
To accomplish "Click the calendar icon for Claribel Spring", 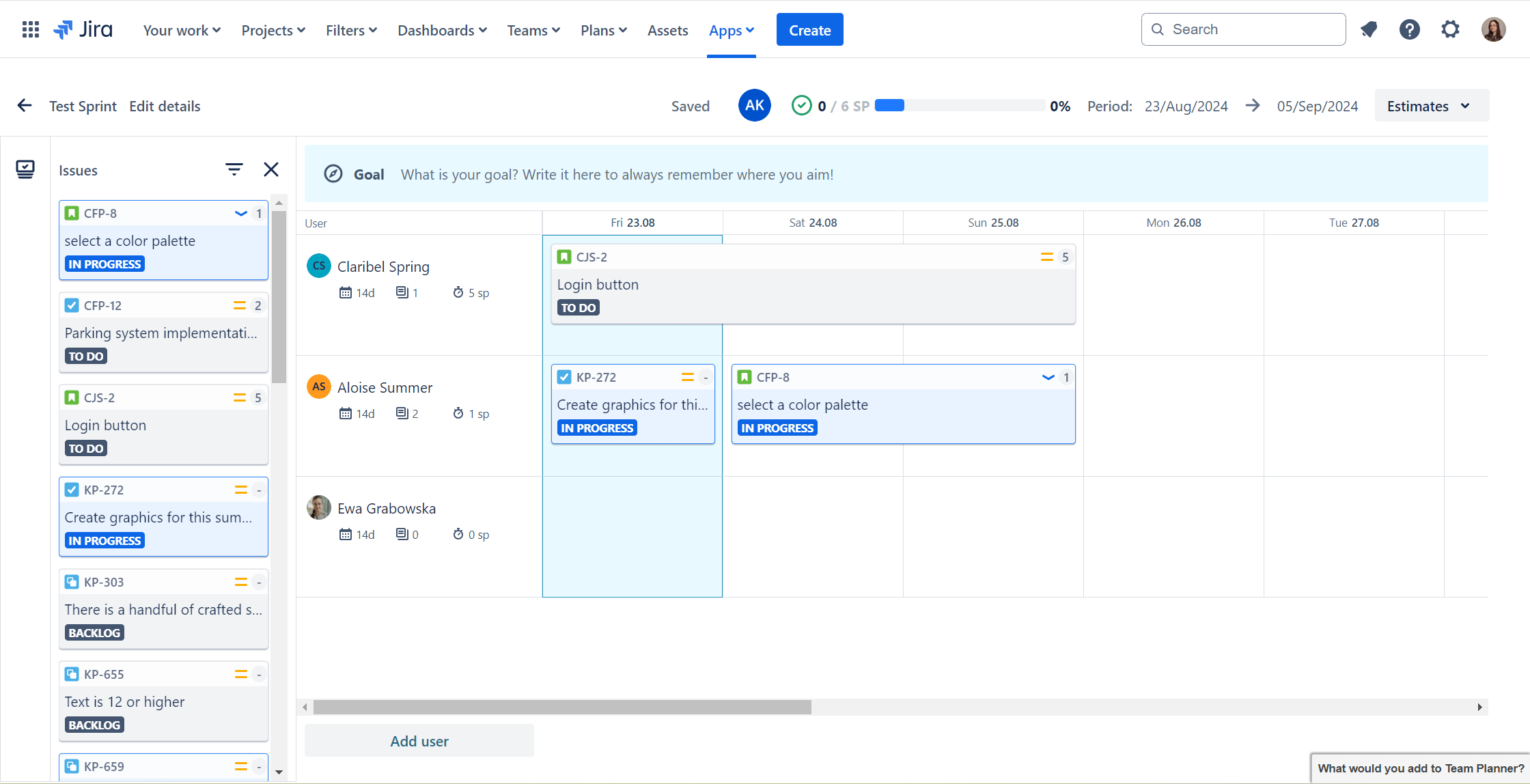I will pyautogui.click(x=346, y=292).
